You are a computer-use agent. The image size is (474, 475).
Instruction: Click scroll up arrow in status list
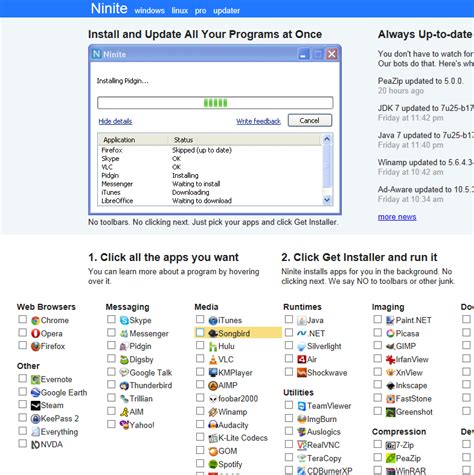pos(327,139)
